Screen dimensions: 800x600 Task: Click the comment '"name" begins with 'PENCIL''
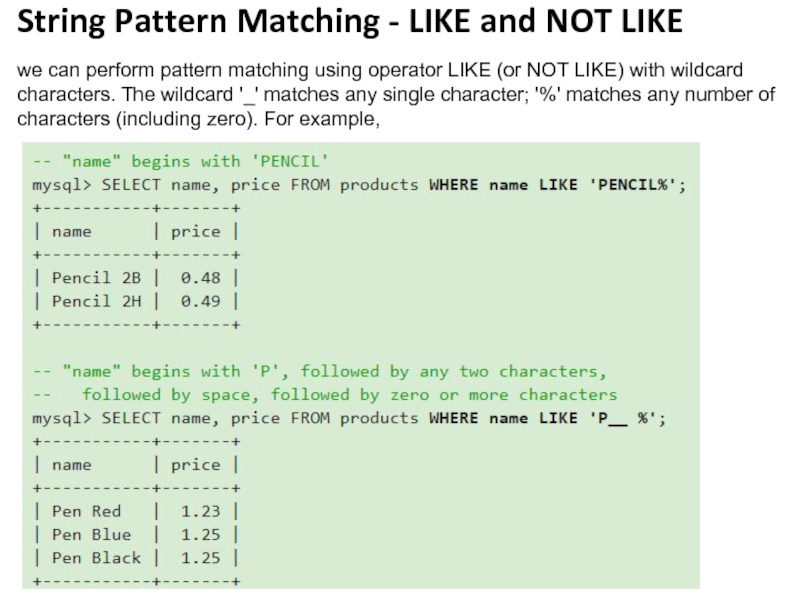(180, 161)
